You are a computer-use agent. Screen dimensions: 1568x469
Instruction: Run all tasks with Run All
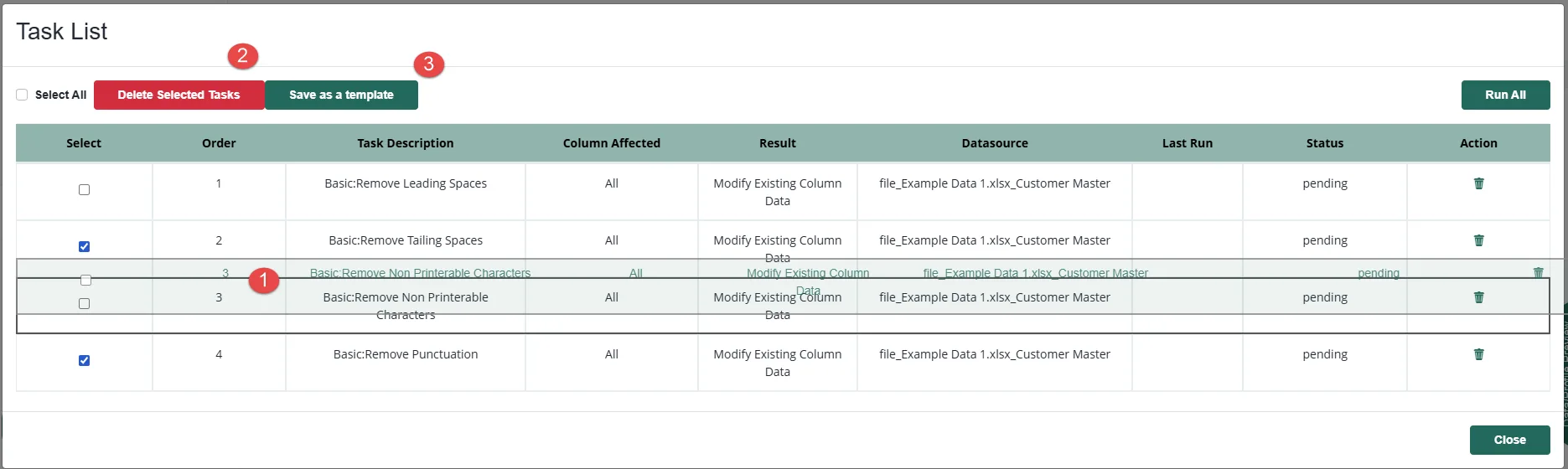coord(1505,95)
